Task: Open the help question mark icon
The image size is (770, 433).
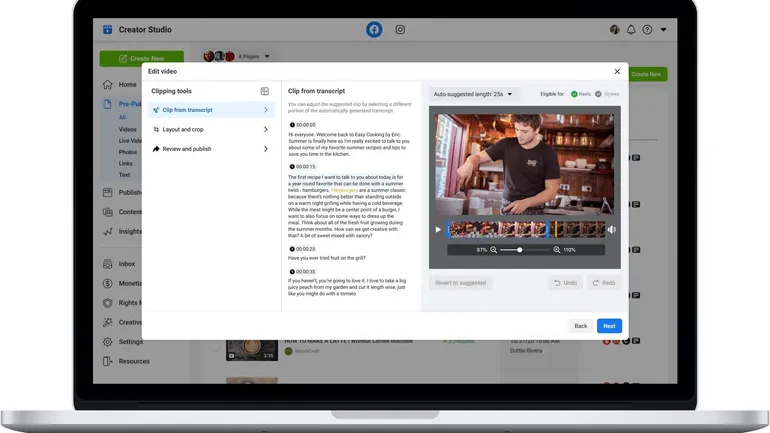Action: coord(647,30)
